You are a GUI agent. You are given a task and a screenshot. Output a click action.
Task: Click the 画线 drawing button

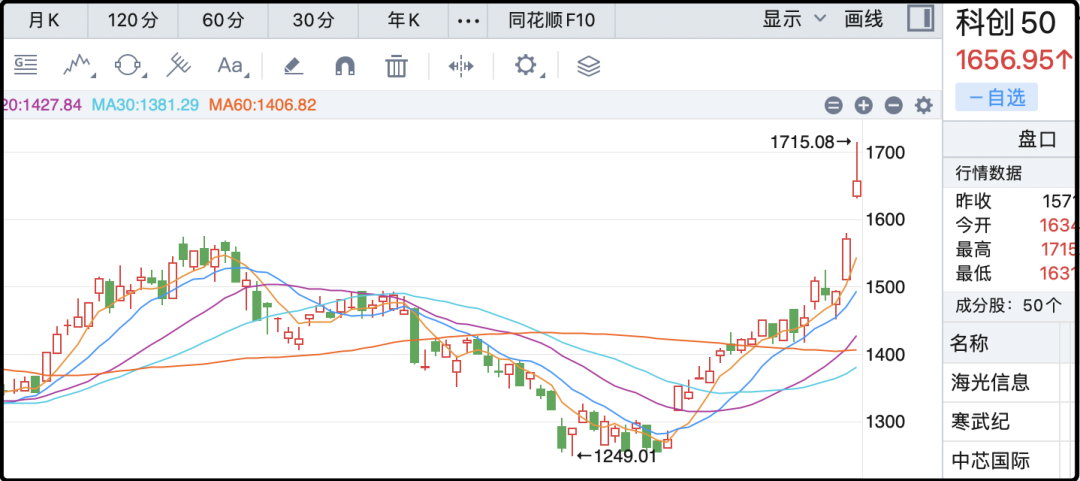click(864, 19)
